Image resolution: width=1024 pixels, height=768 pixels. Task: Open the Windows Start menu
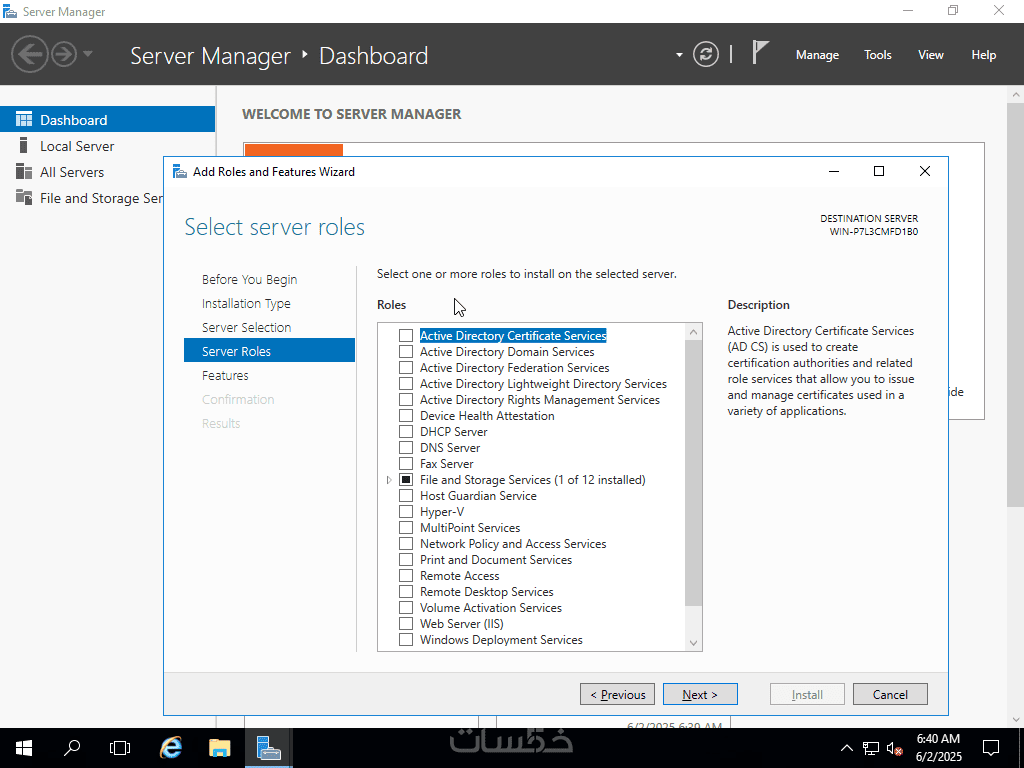(x=24, y=748)
